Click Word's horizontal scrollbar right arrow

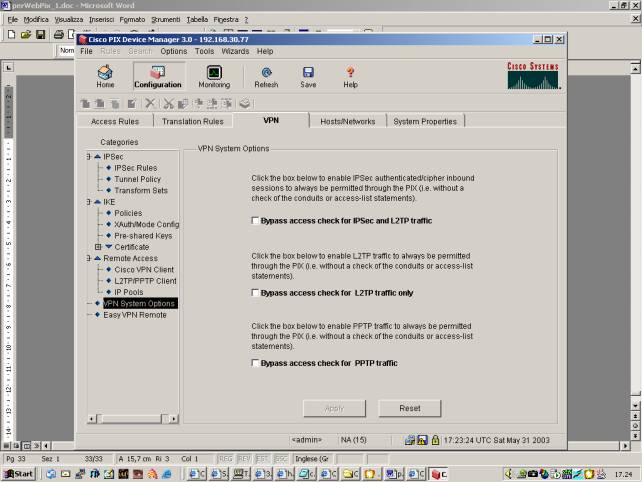[625, 446]
